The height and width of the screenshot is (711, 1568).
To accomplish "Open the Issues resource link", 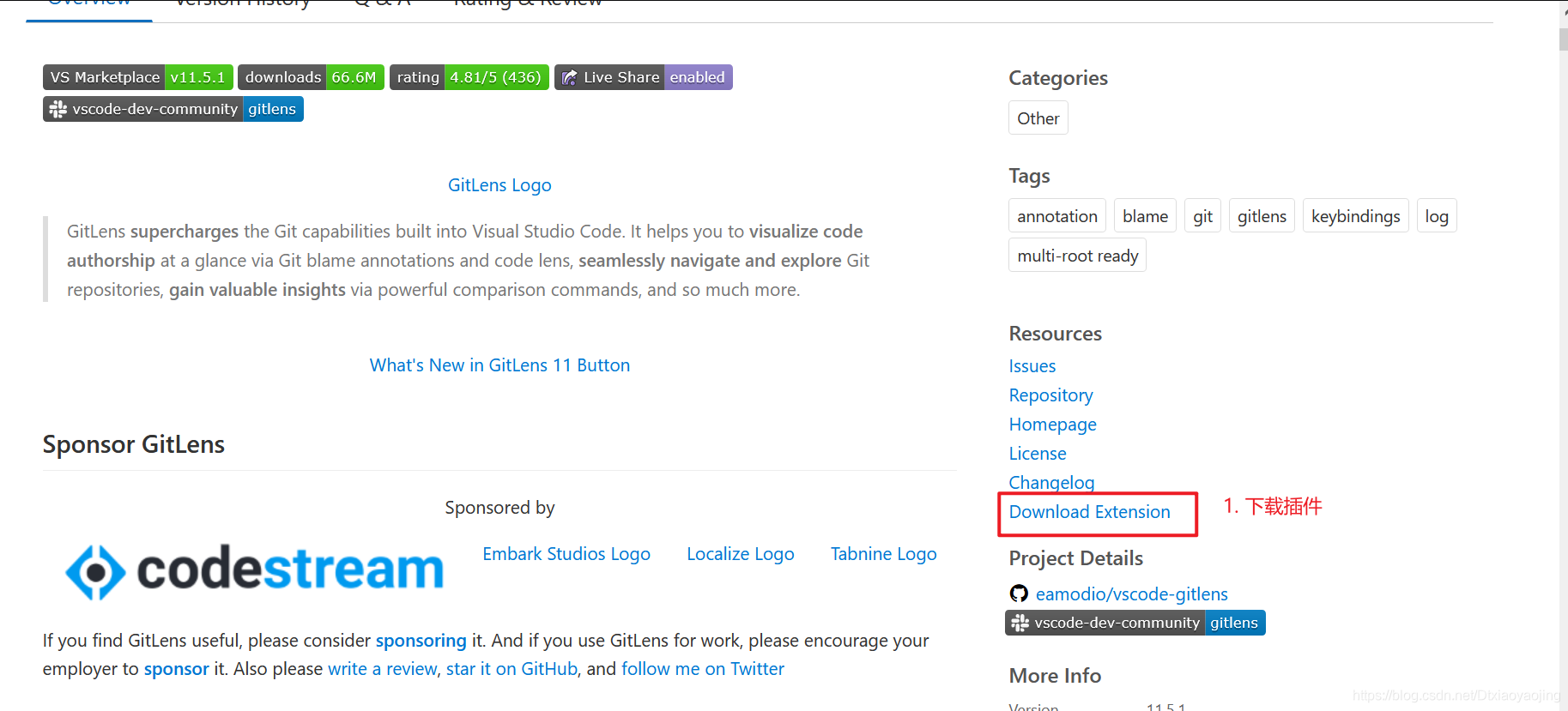I will (1032, 366).
